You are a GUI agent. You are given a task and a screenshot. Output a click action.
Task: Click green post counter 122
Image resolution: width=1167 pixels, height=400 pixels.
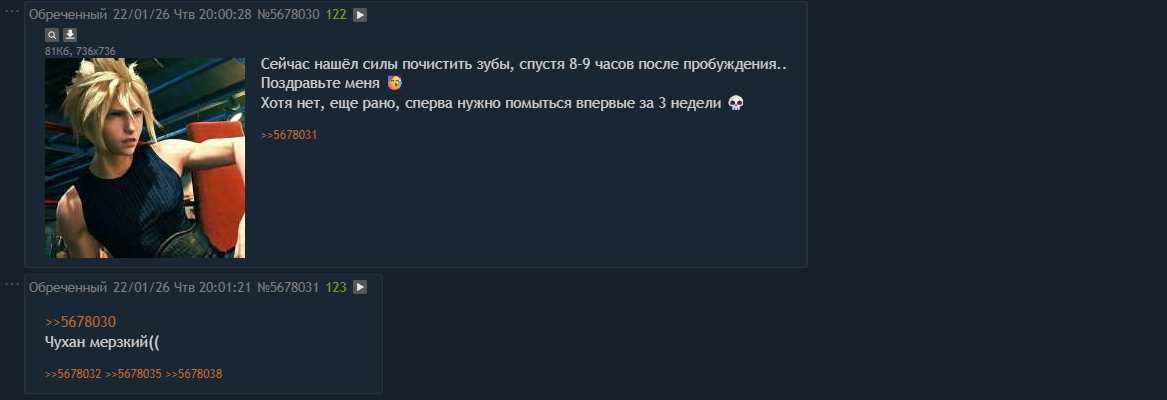click(336, 15)
